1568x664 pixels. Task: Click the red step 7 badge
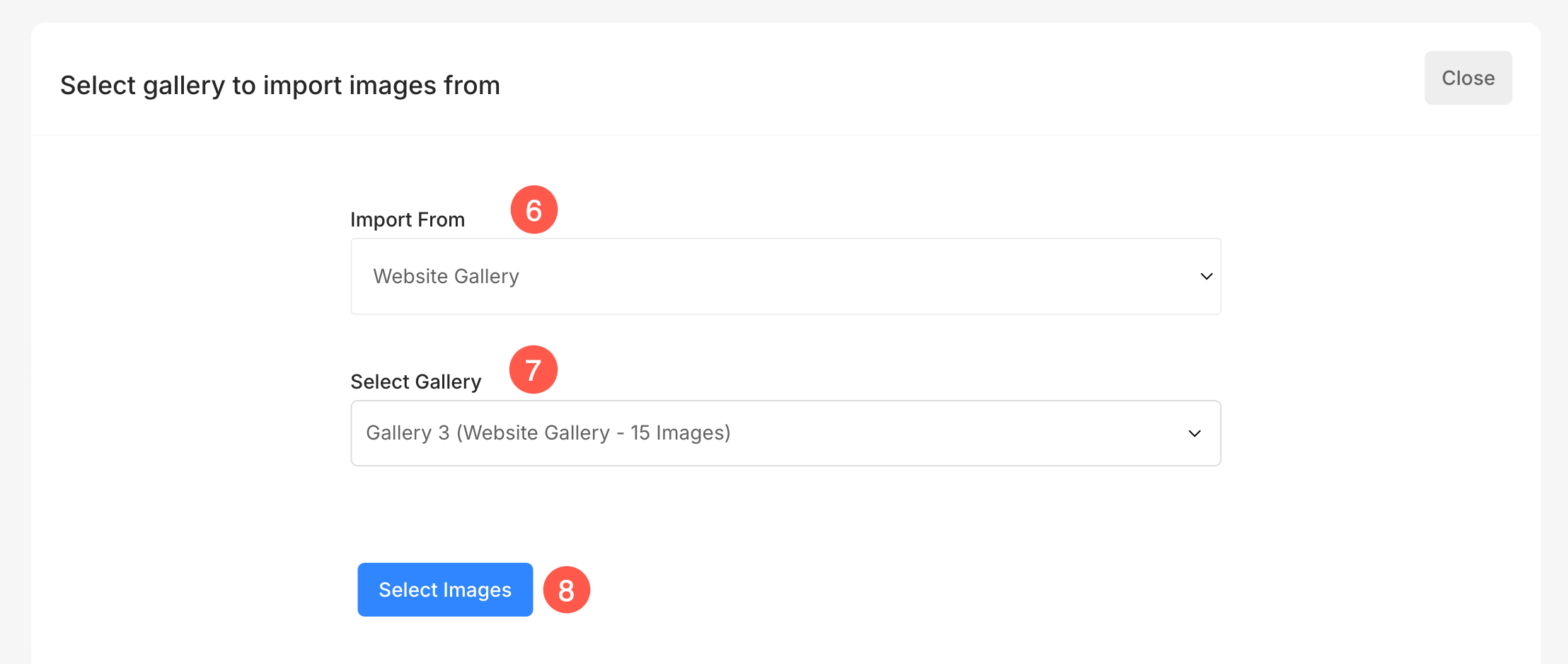534,370
